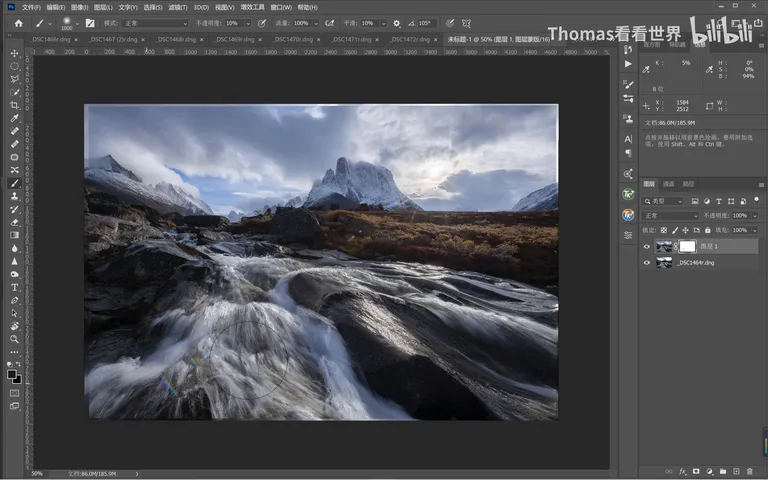Switch to the _DSC1468r.dng document tab

pos(177,39)
